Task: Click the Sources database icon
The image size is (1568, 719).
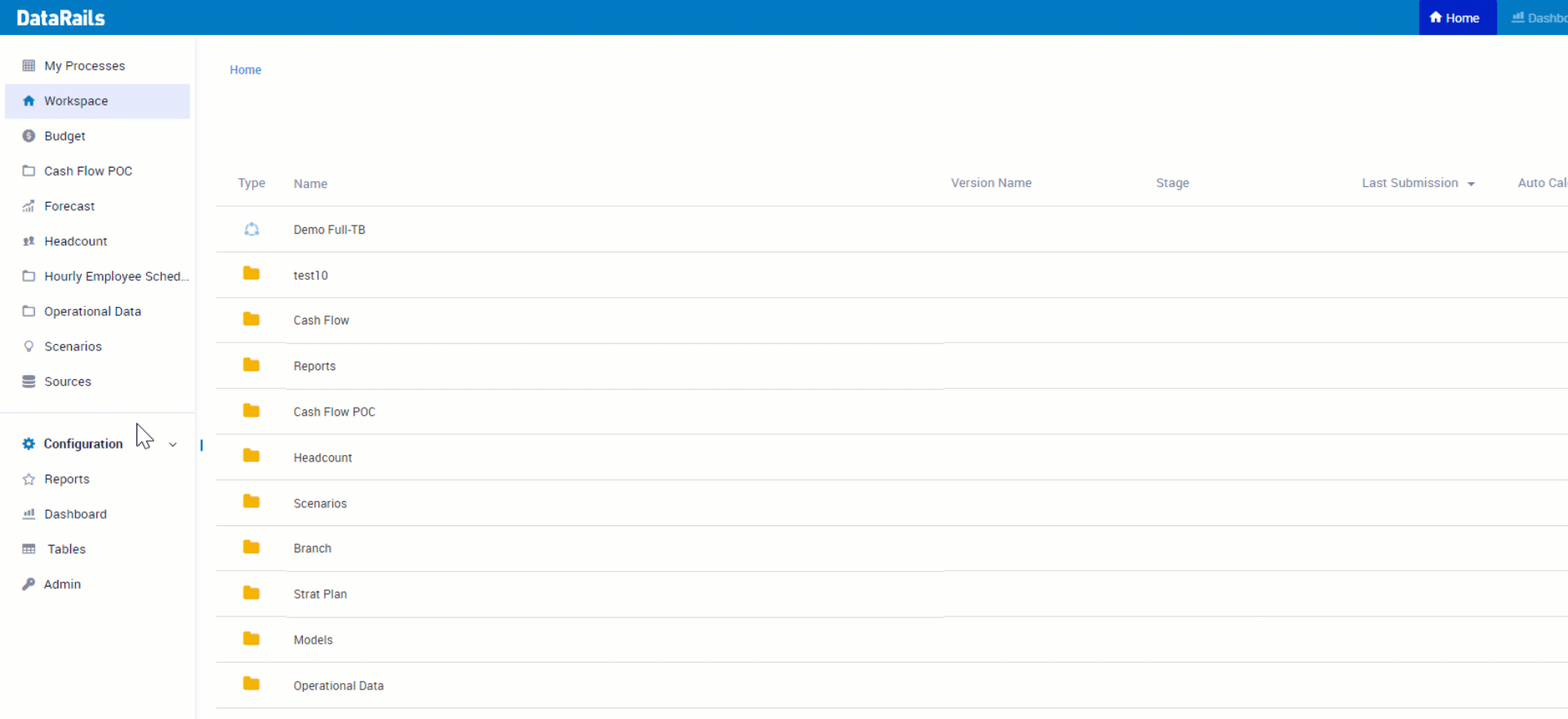Action: (x=29, y=382)
